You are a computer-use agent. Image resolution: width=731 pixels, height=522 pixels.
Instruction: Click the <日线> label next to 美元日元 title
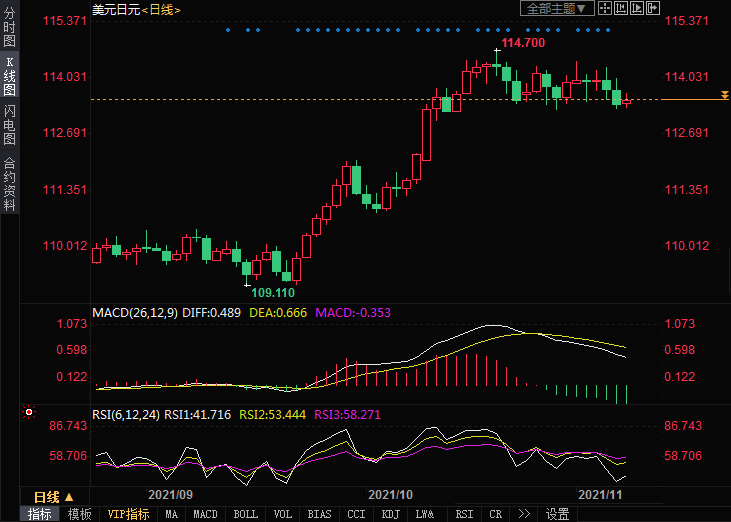coord(161,9)
